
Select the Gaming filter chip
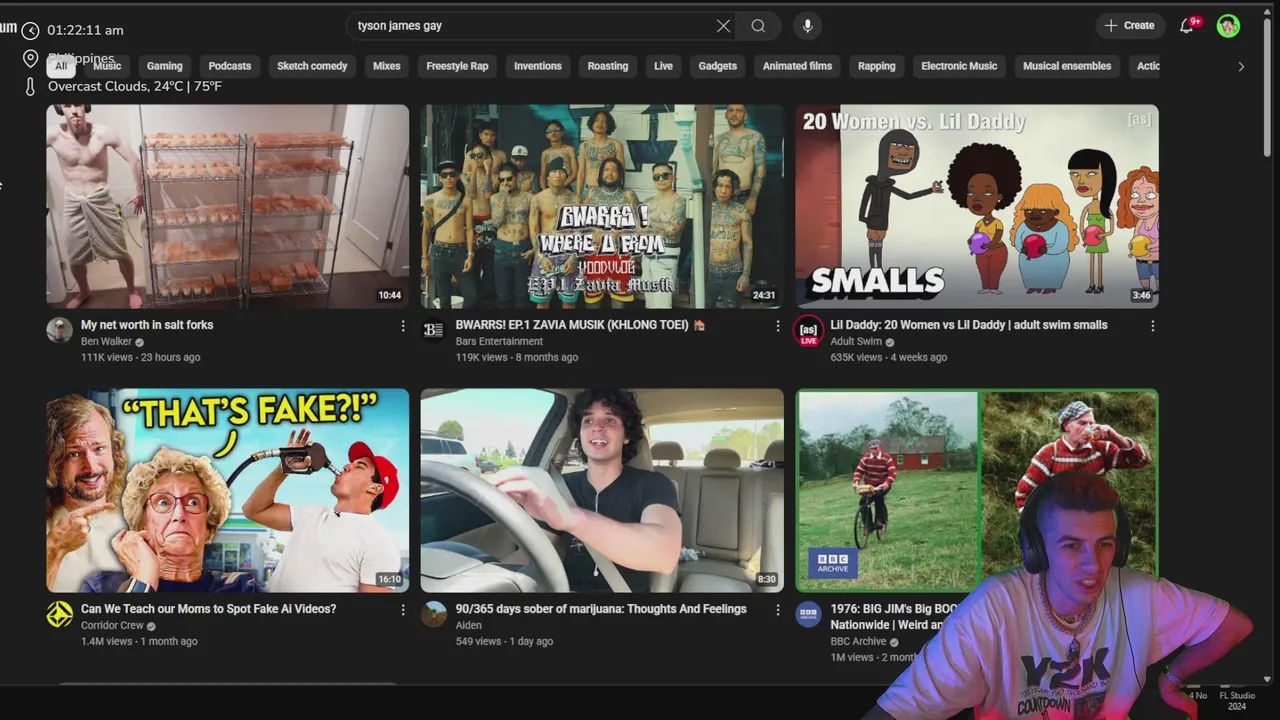[165, 66]
